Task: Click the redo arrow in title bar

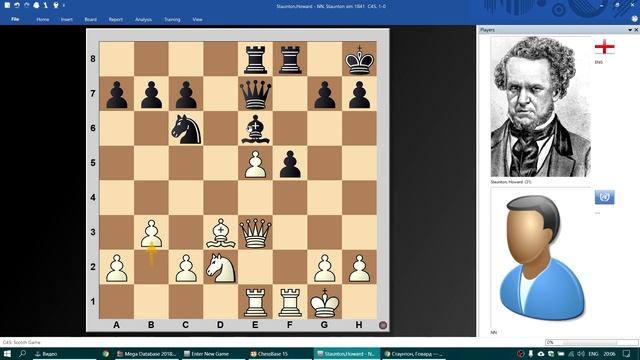Action: [27, 5]
